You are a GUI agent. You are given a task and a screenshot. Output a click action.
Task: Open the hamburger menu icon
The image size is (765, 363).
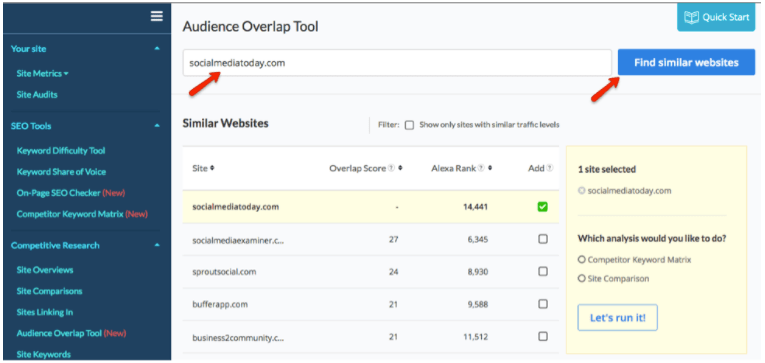tap(157, 16)
